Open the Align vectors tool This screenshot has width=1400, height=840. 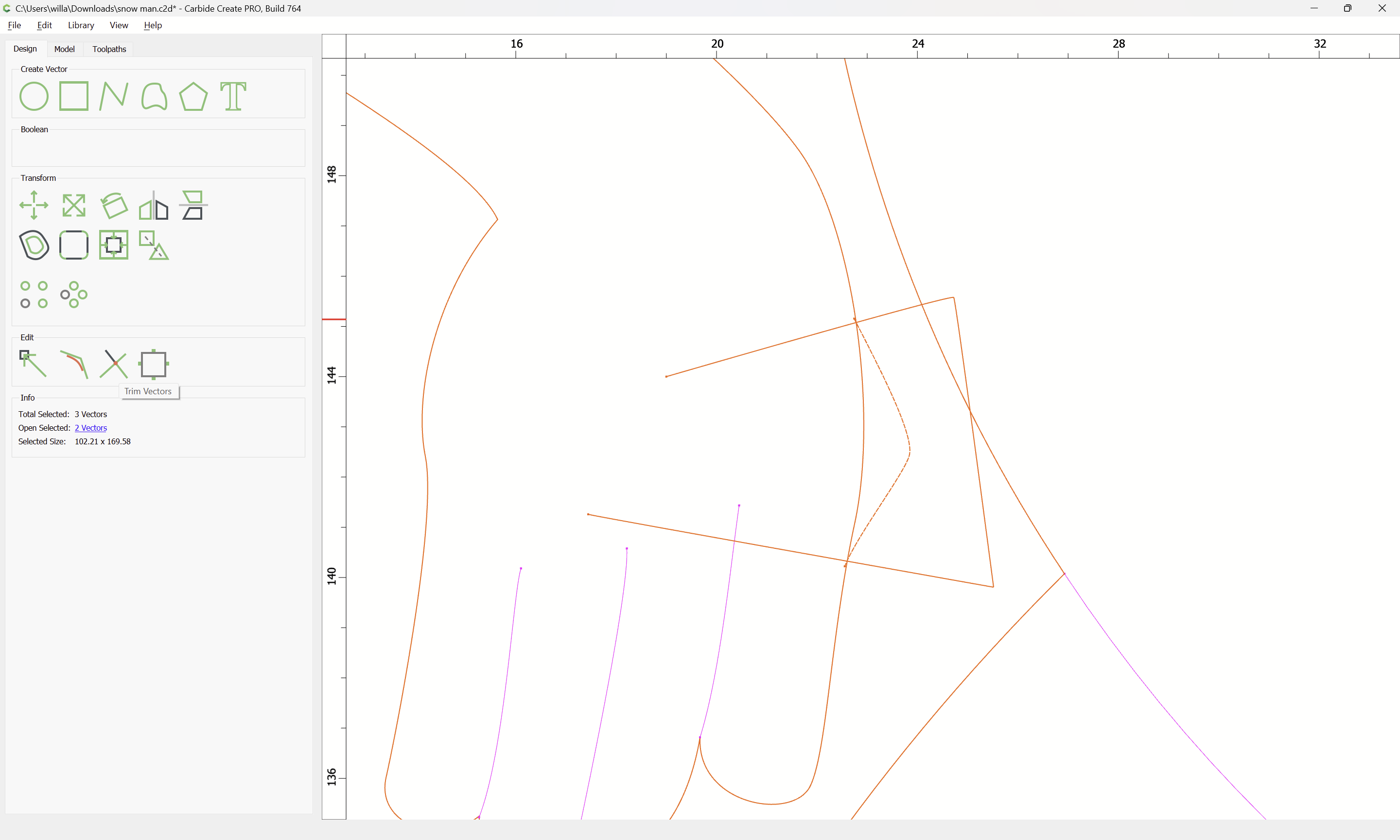coord(193,205)
